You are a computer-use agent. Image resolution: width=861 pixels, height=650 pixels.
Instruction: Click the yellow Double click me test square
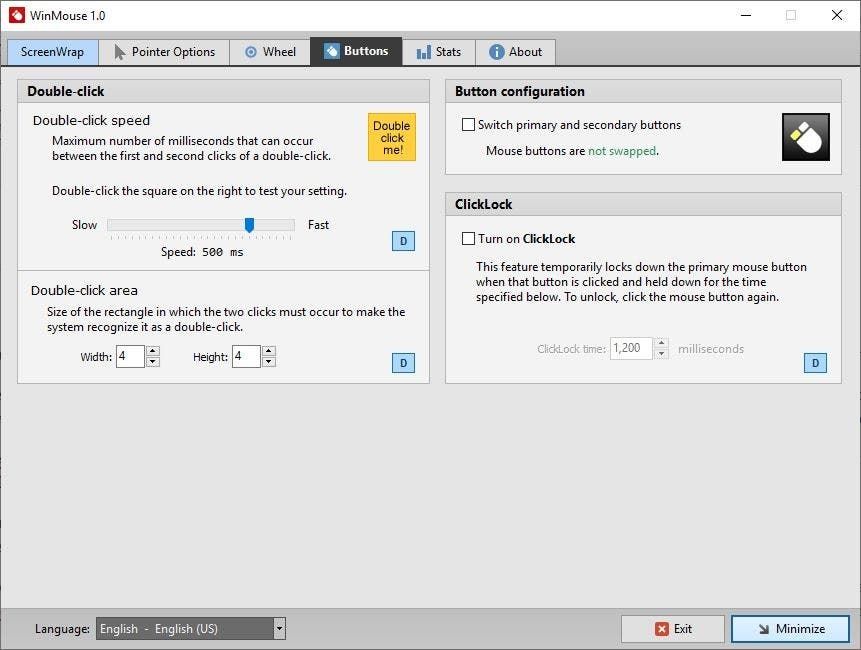tap(392, 137)
